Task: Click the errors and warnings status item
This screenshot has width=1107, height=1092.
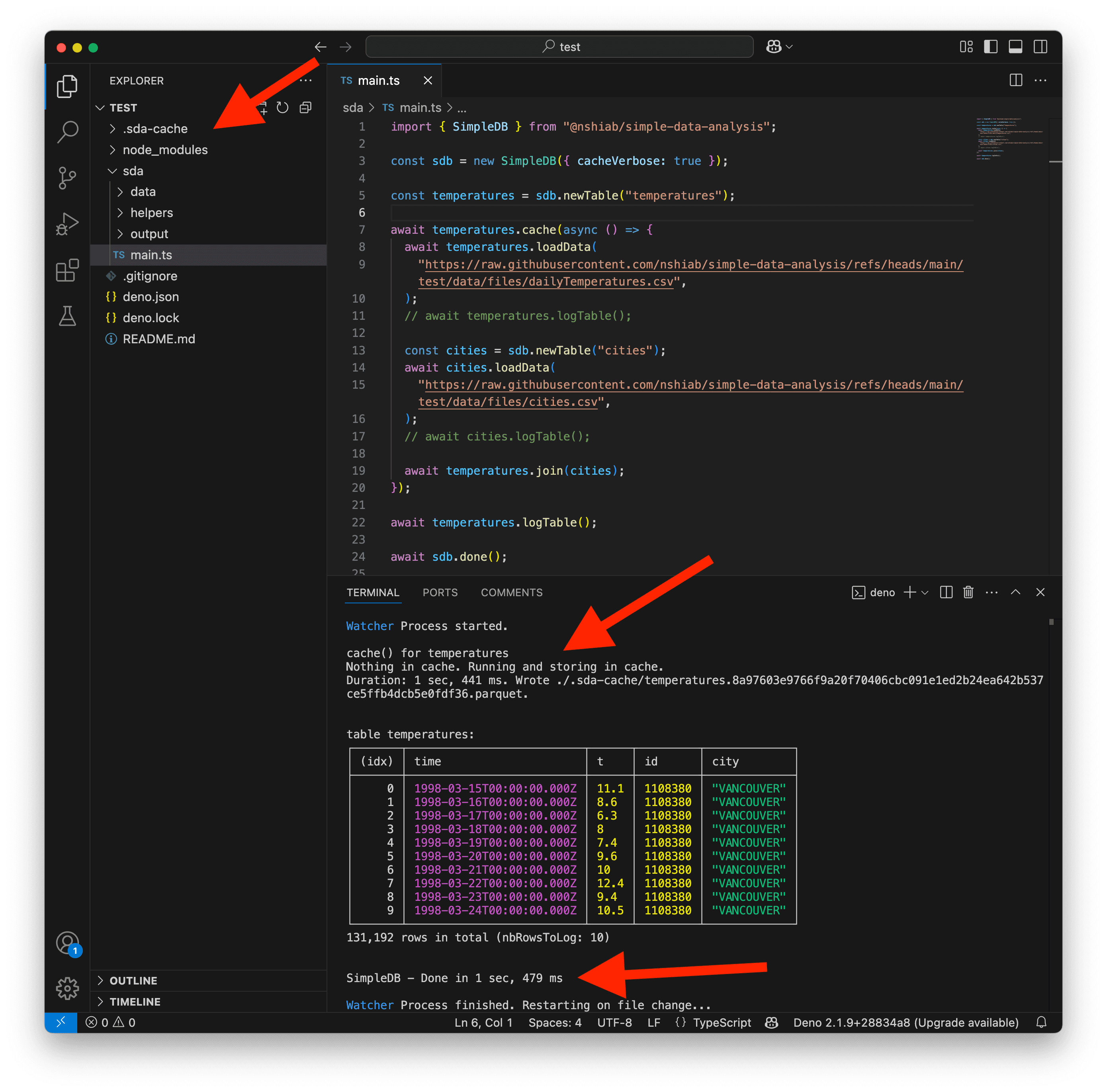Action: [111, 1023]
